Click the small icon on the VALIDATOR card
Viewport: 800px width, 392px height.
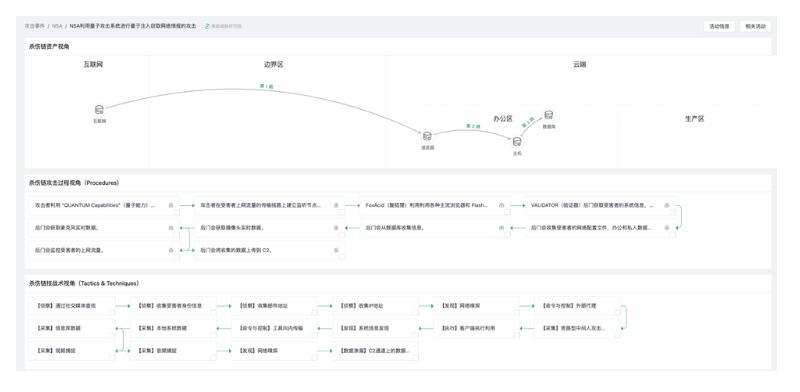pyautogui.click(x=667, y=205)
